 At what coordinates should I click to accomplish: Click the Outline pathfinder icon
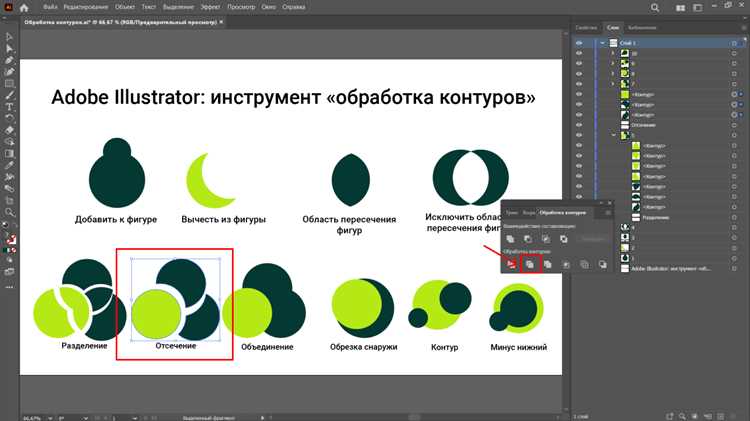[x=584, y=264]
